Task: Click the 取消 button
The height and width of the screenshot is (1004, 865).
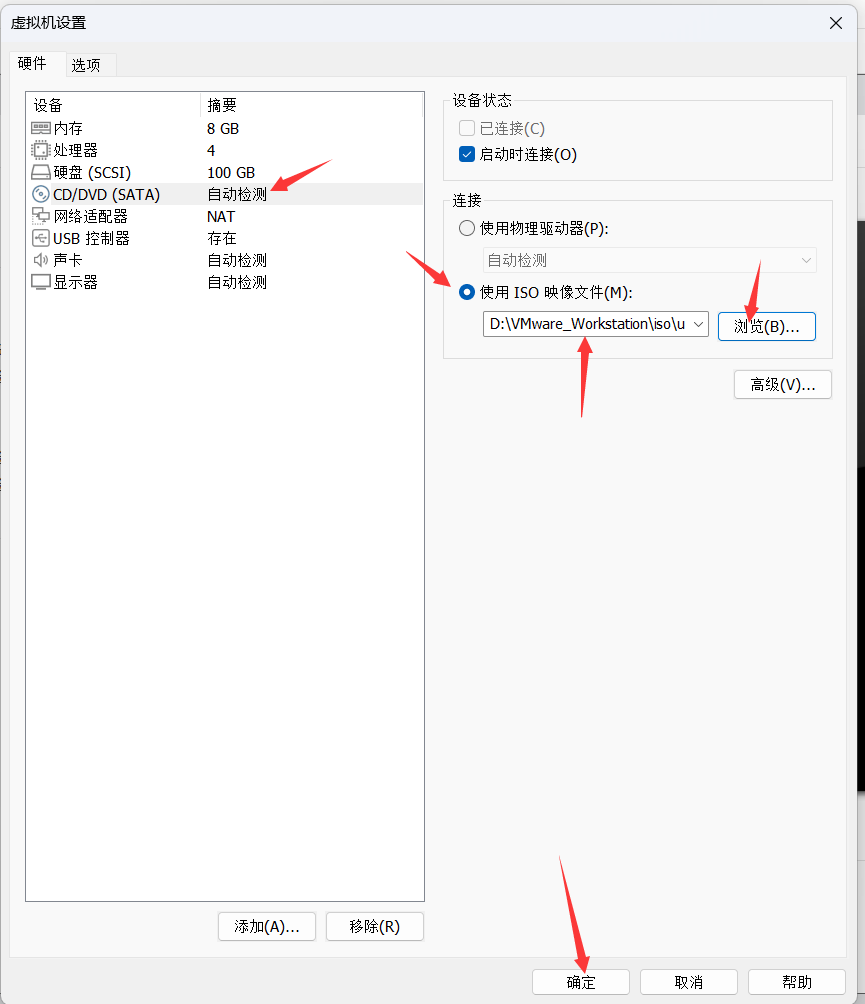Action: coord(689,982)
